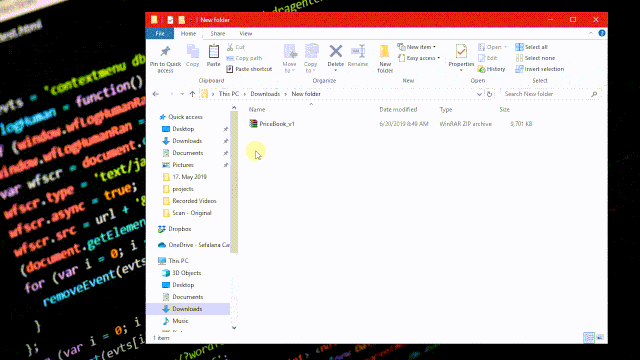Click the Copy ribbon icon
Screen dimensions: 640x360
192,52
